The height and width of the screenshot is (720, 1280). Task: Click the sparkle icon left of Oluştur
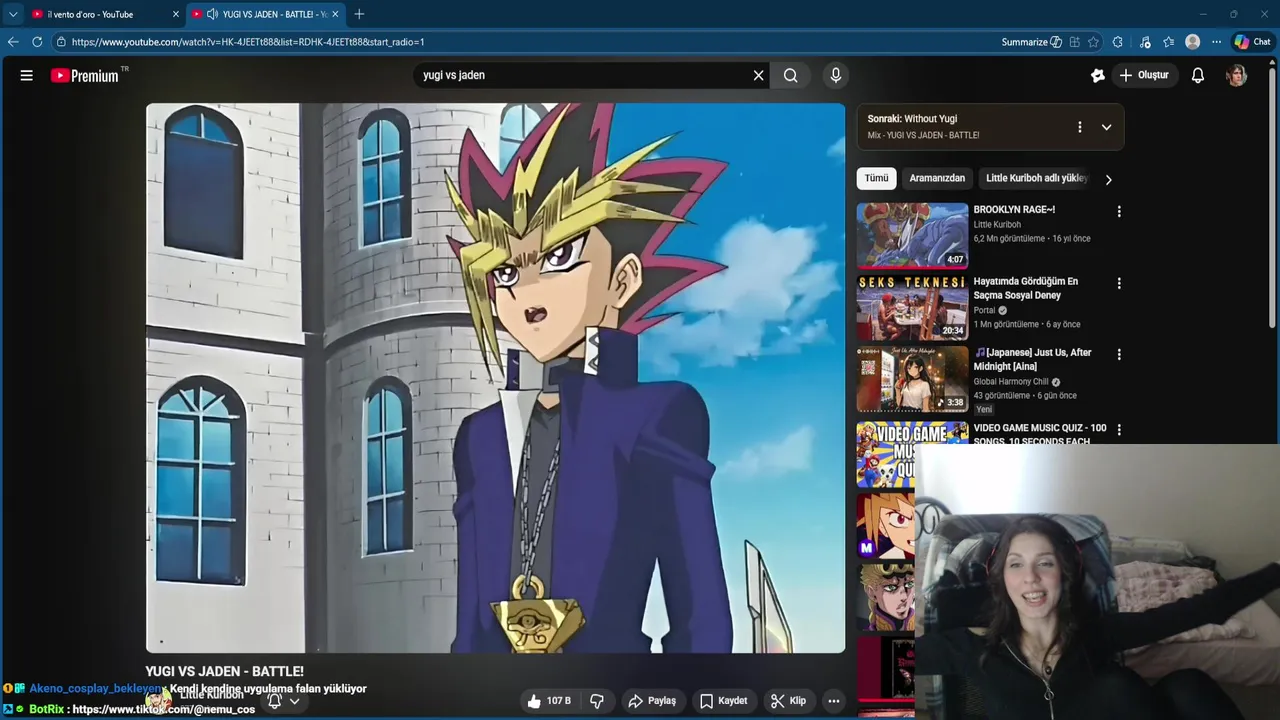tap(1098, 75)
